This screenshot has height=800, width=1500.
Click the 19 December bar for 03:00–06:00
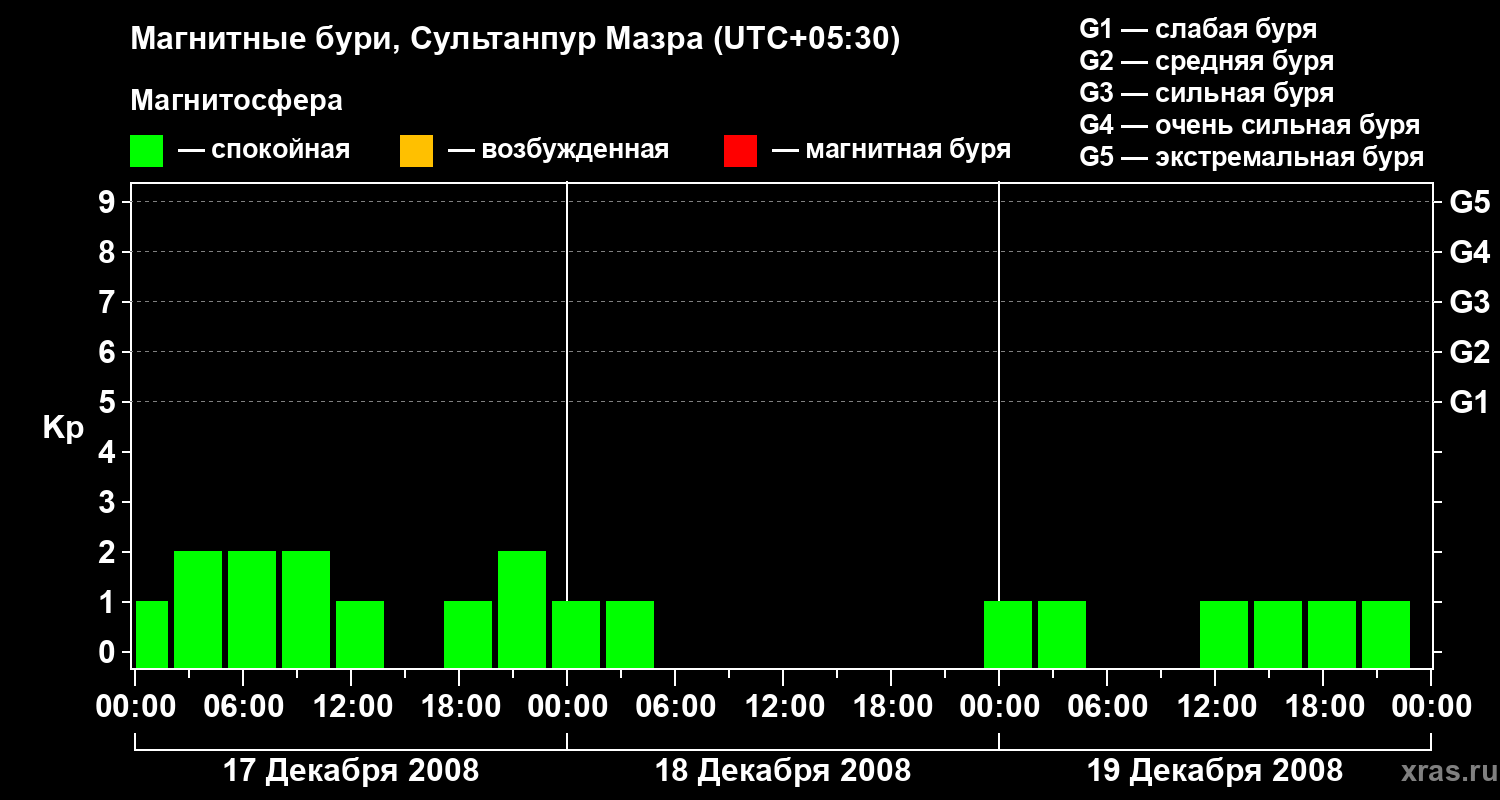(x=1062, y=634)
